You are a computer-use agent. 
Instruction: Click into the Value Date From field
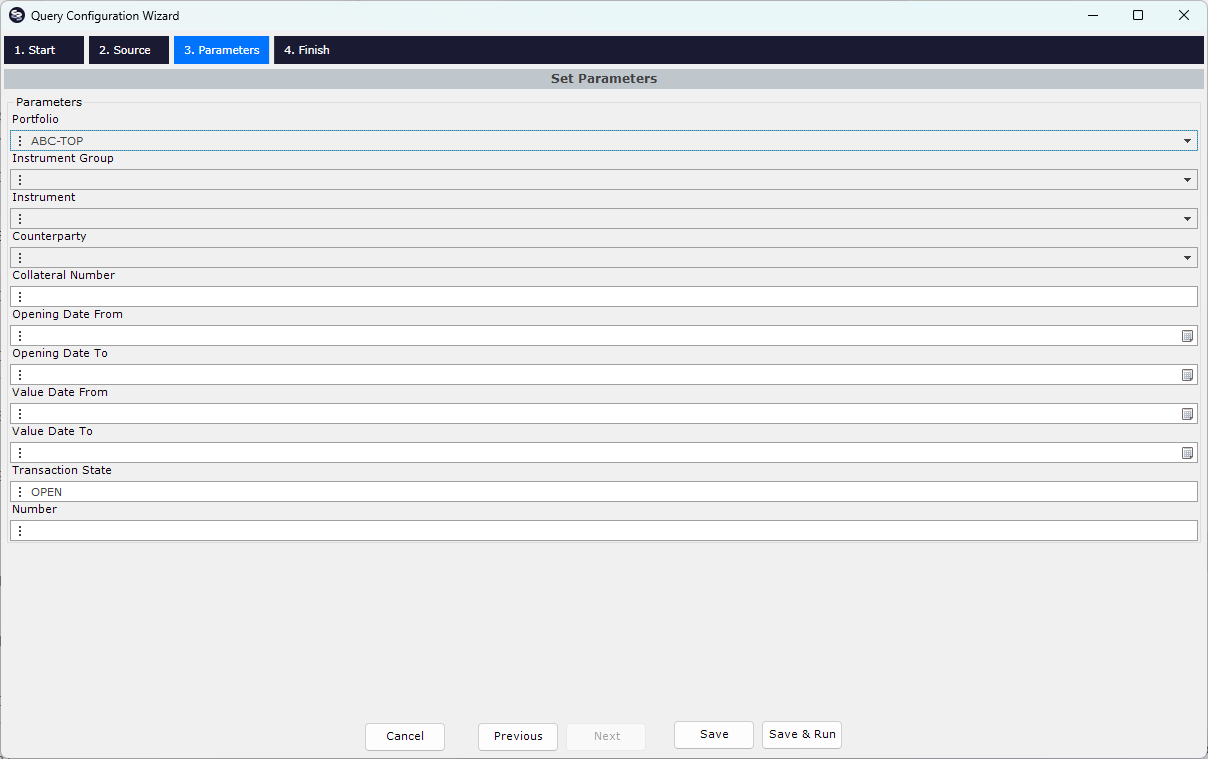[604, 414]
